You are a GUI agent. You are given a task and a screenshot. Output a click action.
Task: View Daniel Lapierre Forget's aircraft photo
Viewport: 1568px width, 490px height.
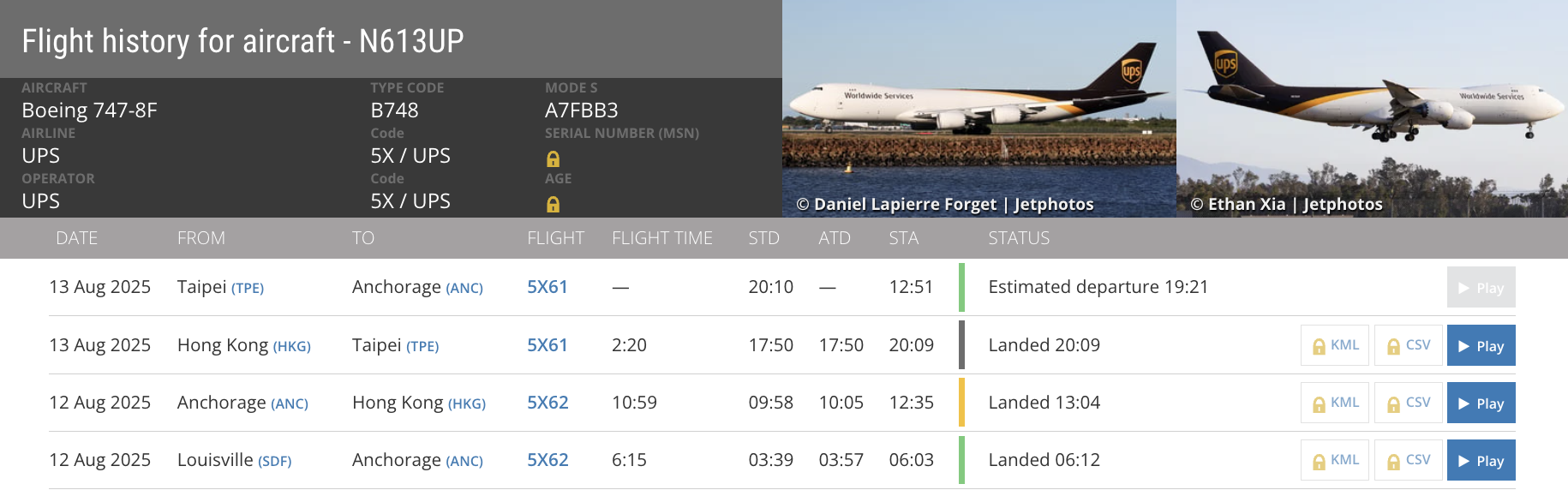point(979,109)
